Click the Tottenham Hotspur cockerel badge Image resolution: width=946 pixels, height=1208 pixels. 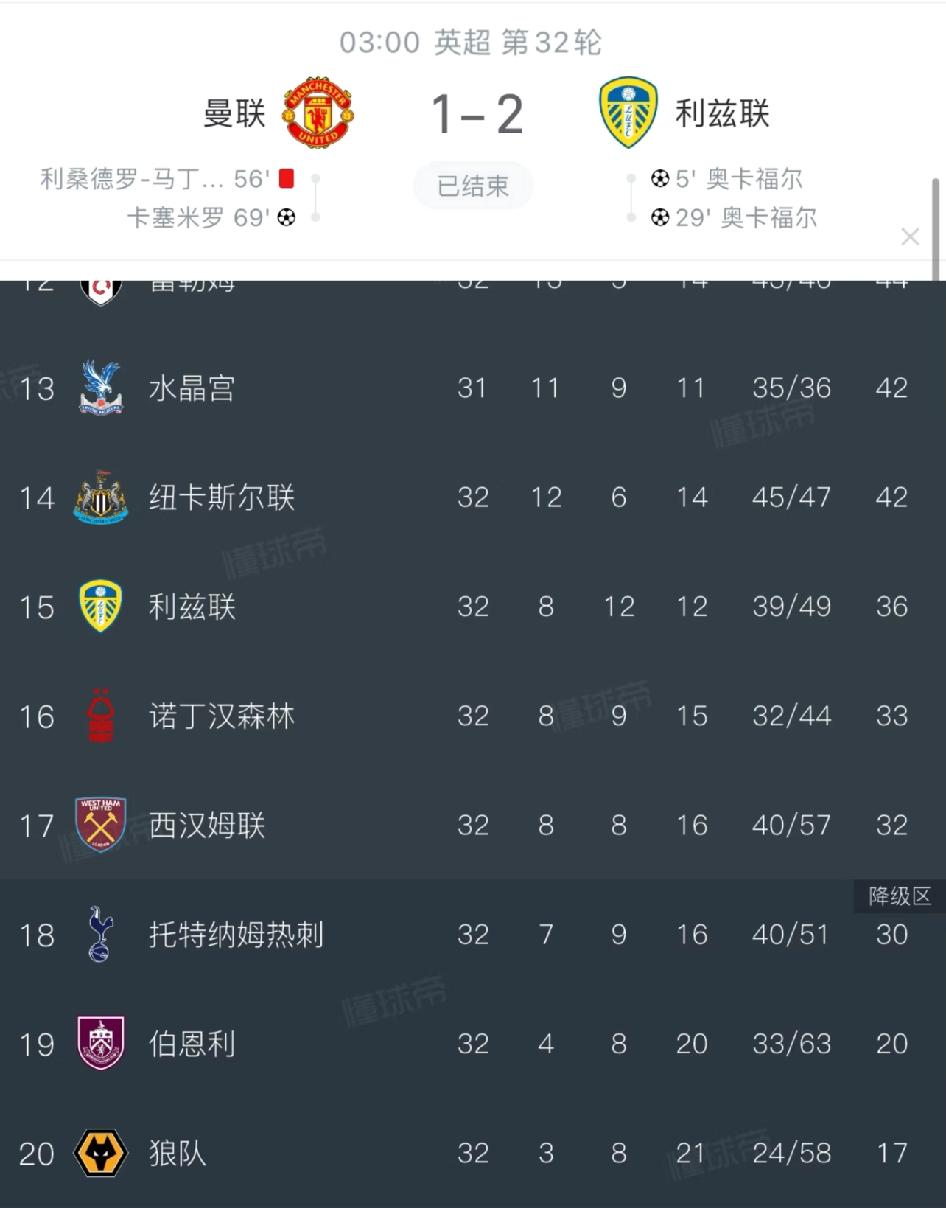pos(99,935)
